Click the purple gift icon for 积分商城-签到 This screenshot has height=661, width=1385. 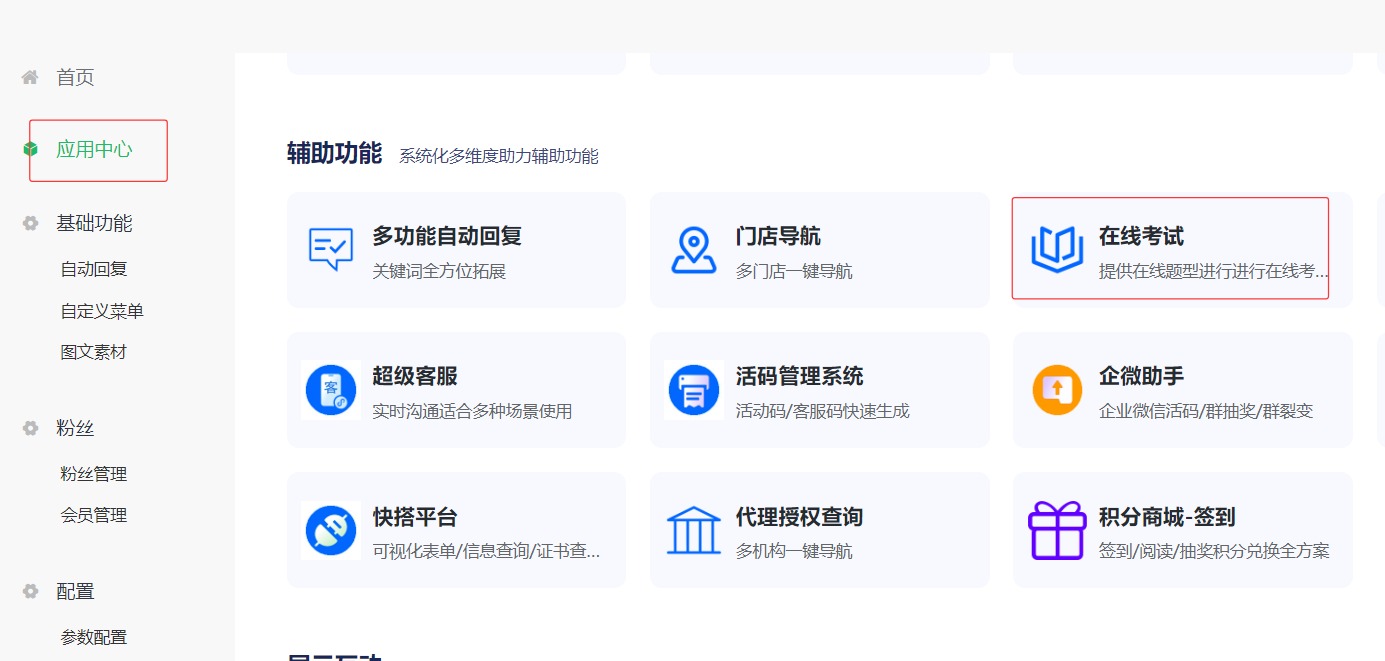(x=1057, y=530)
